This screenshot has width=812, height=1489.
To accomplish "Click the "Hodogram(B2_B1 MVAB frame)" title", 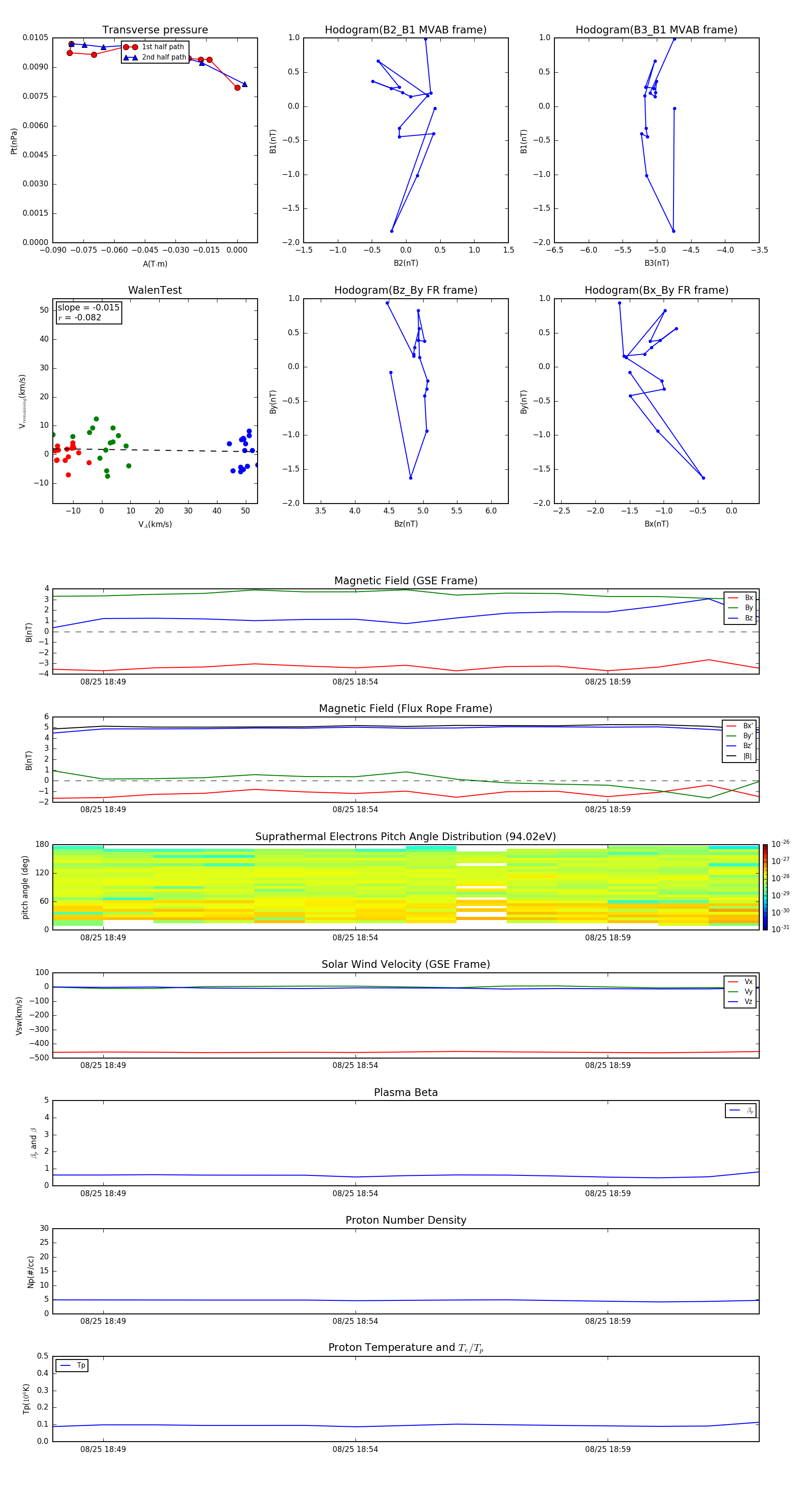I will coord(406,30).
